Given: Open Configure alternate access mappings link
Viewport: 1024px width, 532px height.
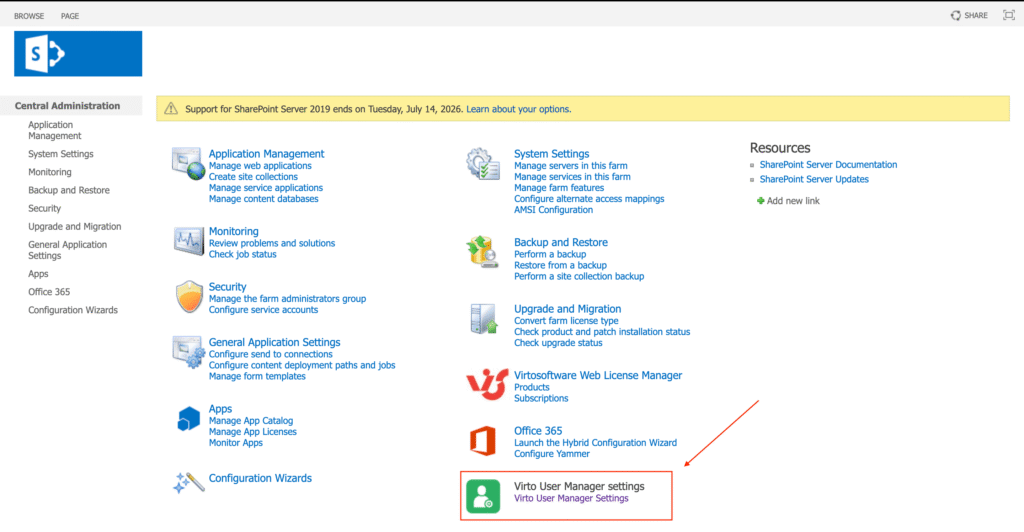Looking at the screenshot, I should point(589,199).
